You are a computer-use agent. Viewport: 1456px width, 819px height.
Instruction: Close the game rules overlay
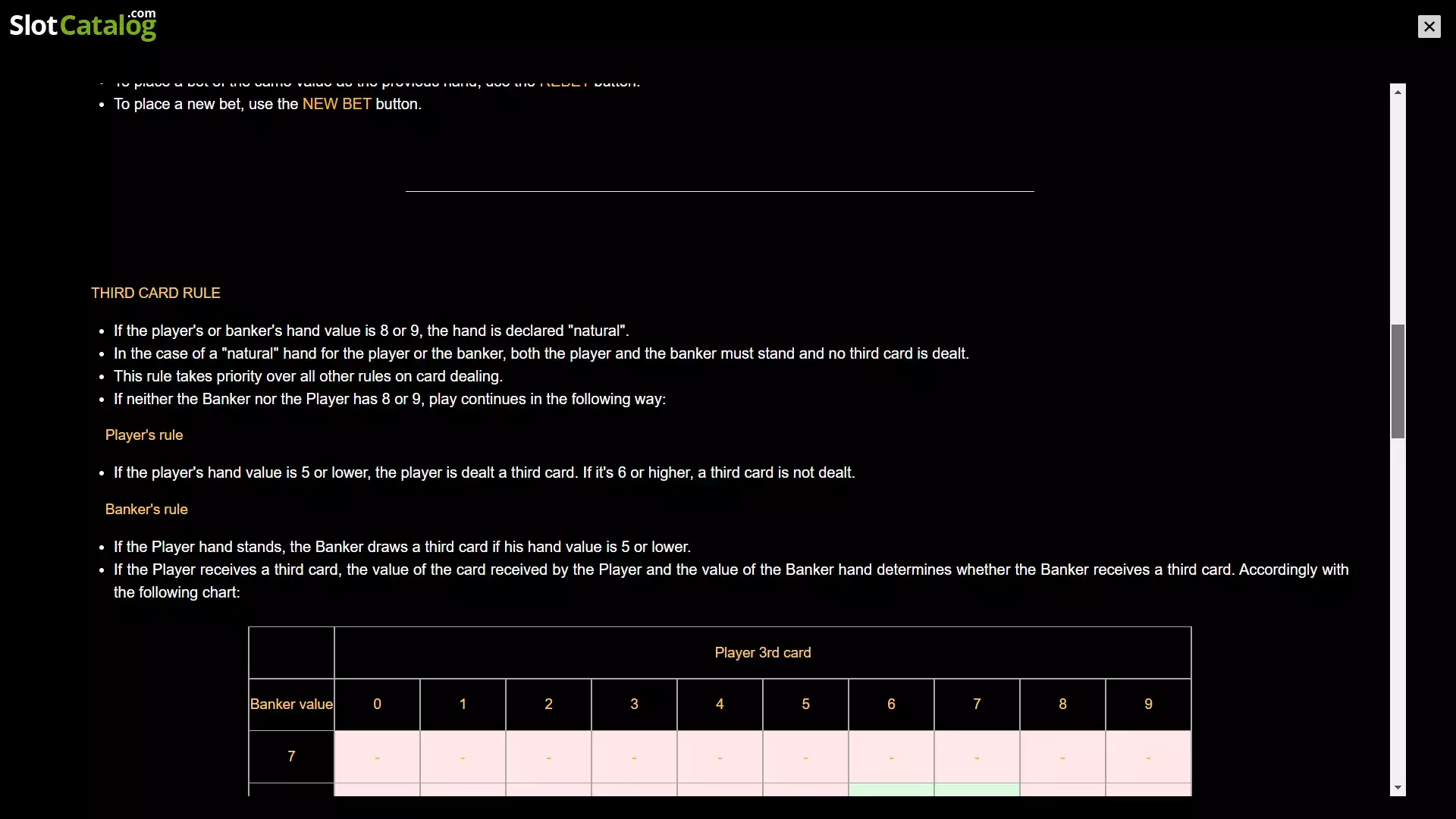1429,27
